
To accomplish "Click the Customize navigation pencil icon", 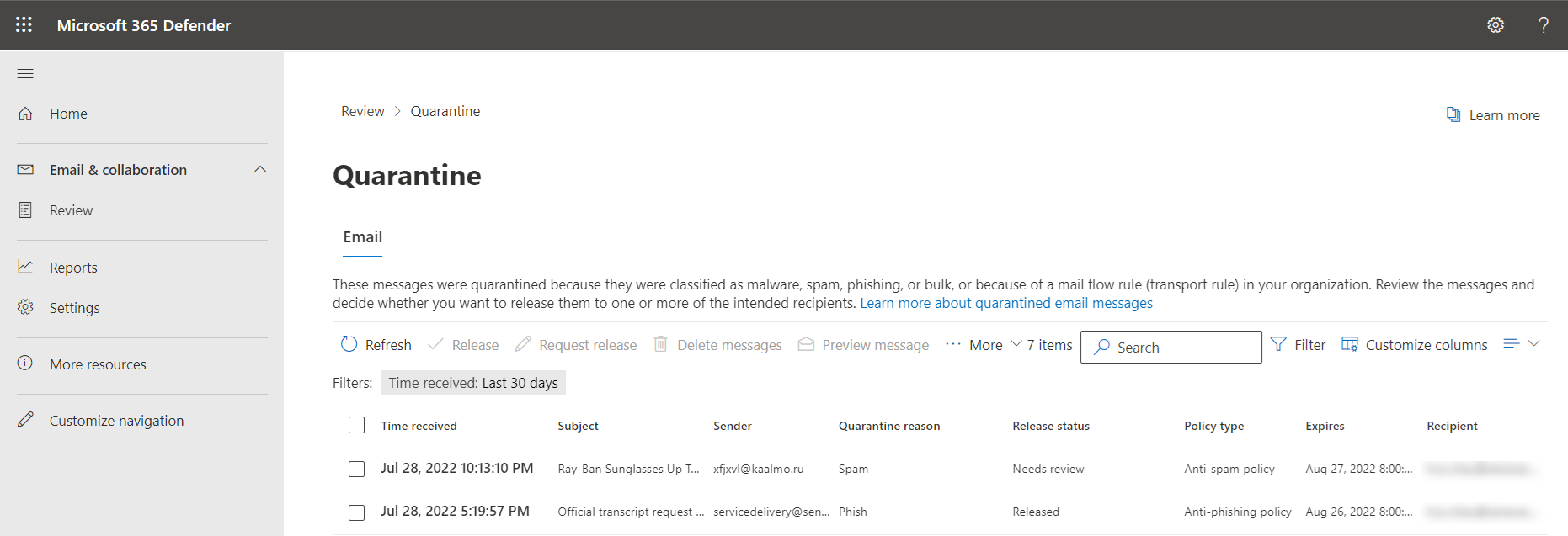I will (26, 419).
